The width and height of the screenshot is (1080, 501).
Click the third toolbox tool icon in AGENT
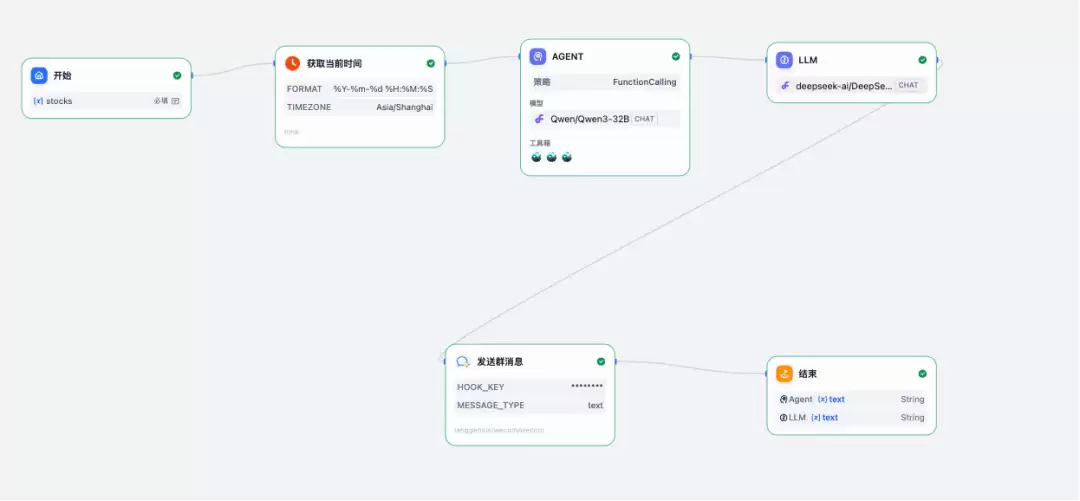point(567,157)
